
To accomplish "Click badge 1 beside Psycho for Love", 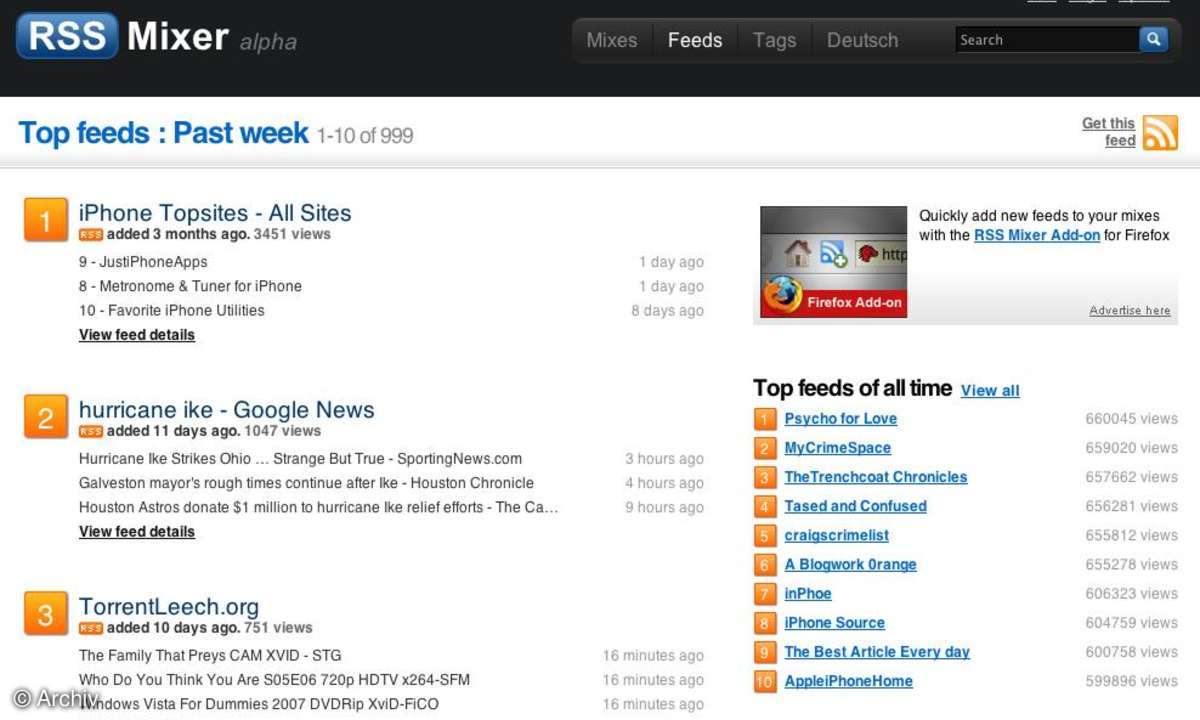I will (x=764, y=419).
